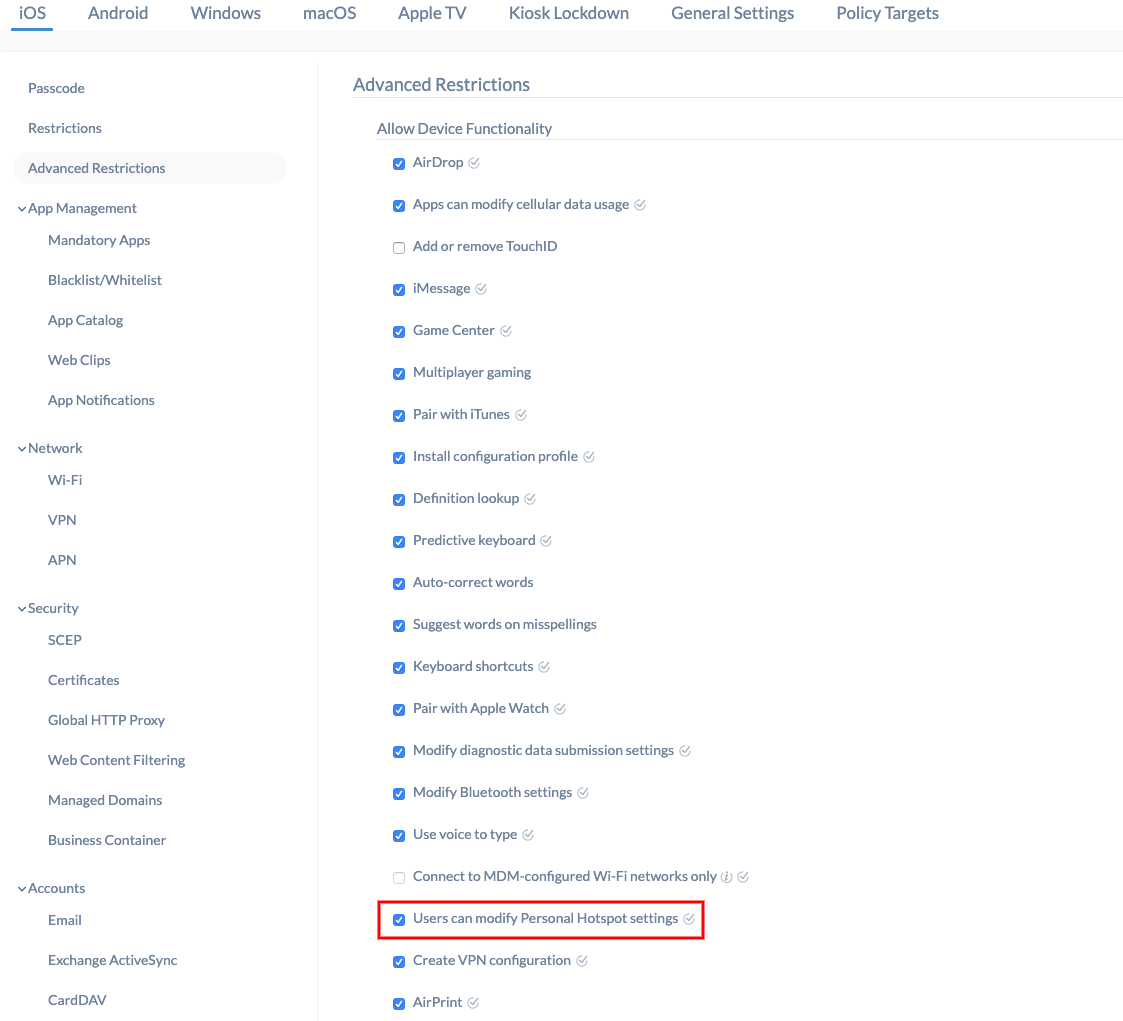Click the icon next to Pair with iTunes
Image resolution: width=1123 pixels, height=1021 pixels.
tap(521, 415)
